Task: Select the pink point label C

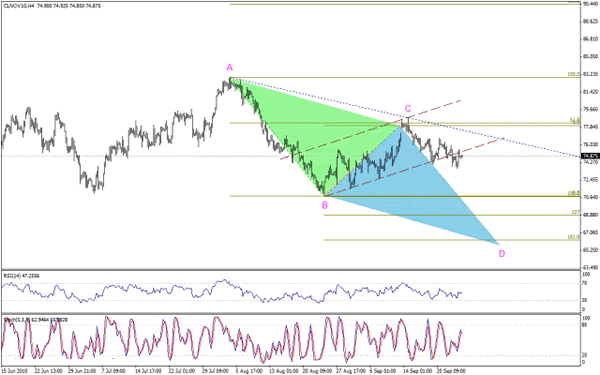Action: (x=408, y=109)
